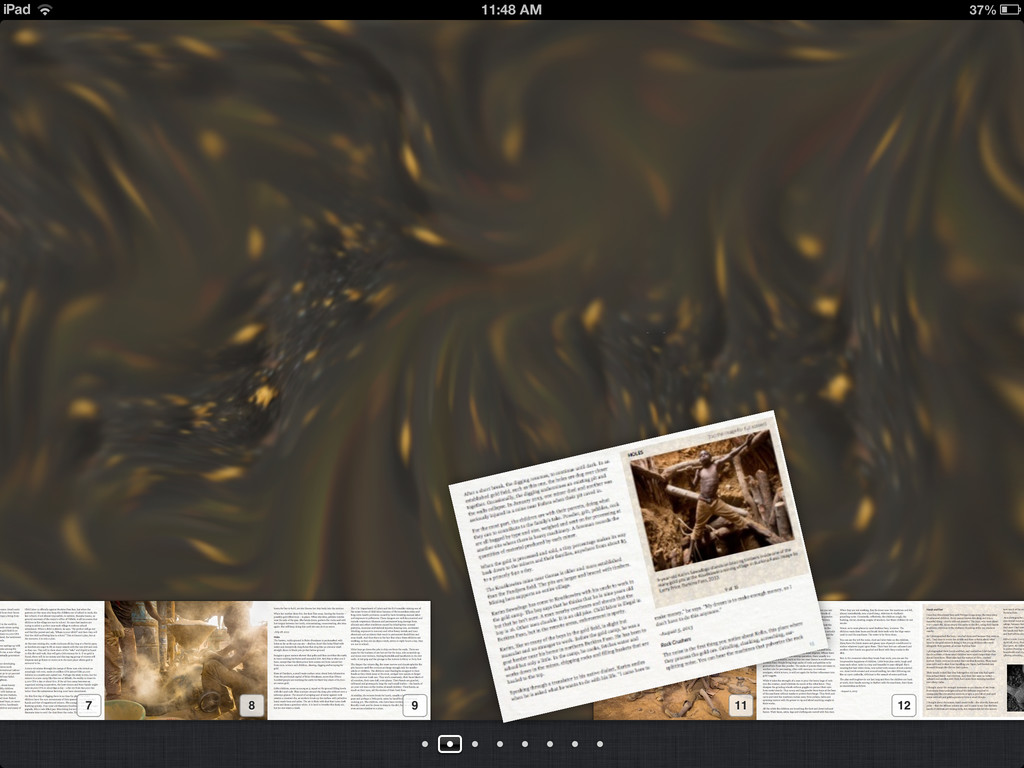1024x768 pixels.
Task: Jump to the page 9 thumbnail
Action: (348, 660)
